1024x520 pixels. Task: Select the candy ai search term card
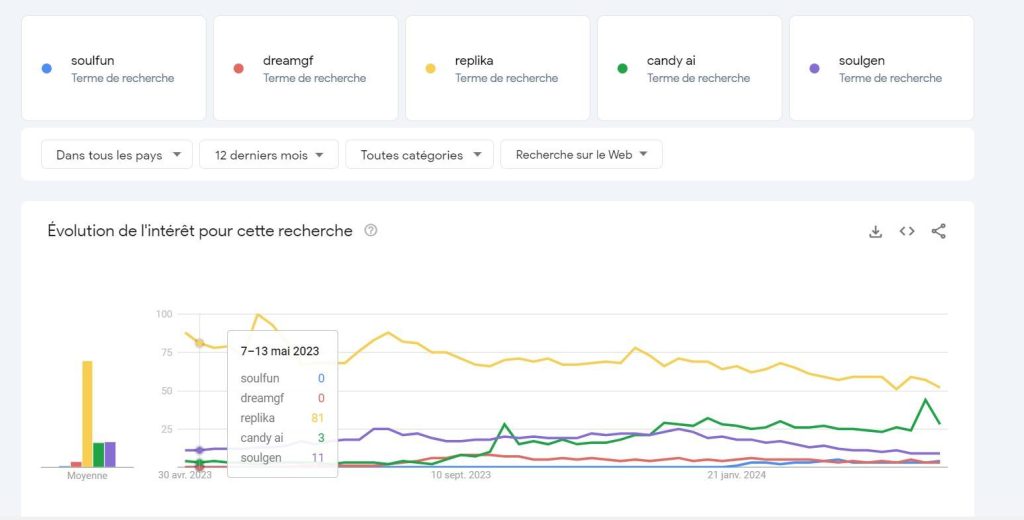tap(690, 68)
